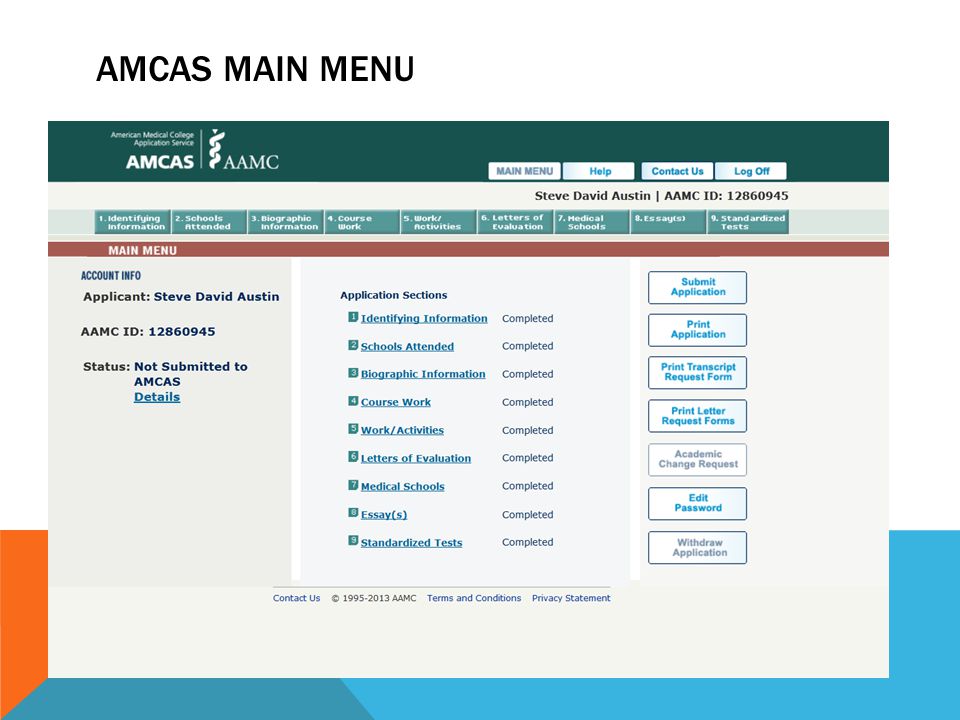Click the AMCAS AAMC logo

click(x=195, y=150)
